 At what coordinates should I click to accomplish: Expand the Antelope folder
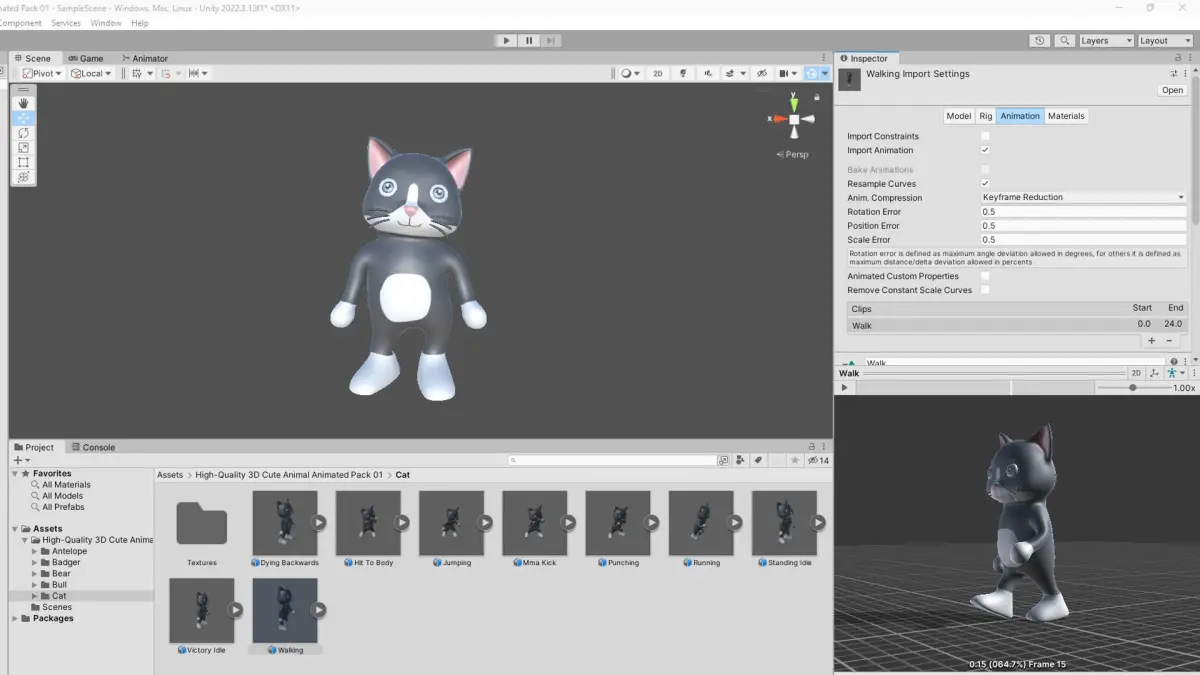35,551
